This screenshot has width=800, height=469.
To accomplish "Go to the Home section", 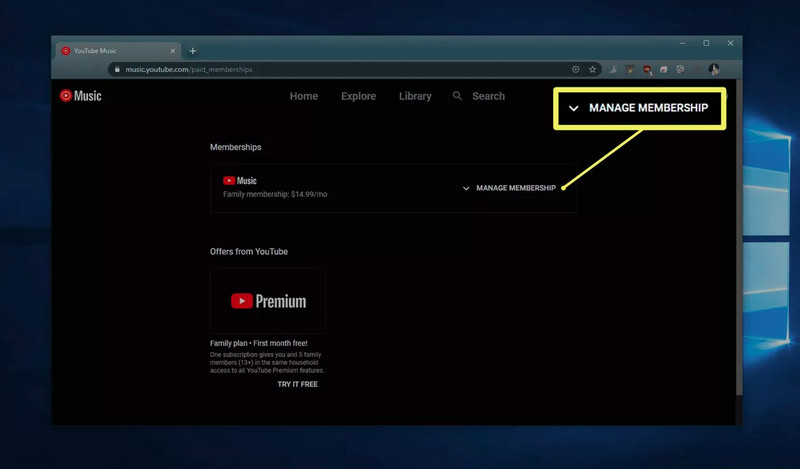I will click(304, 96).
